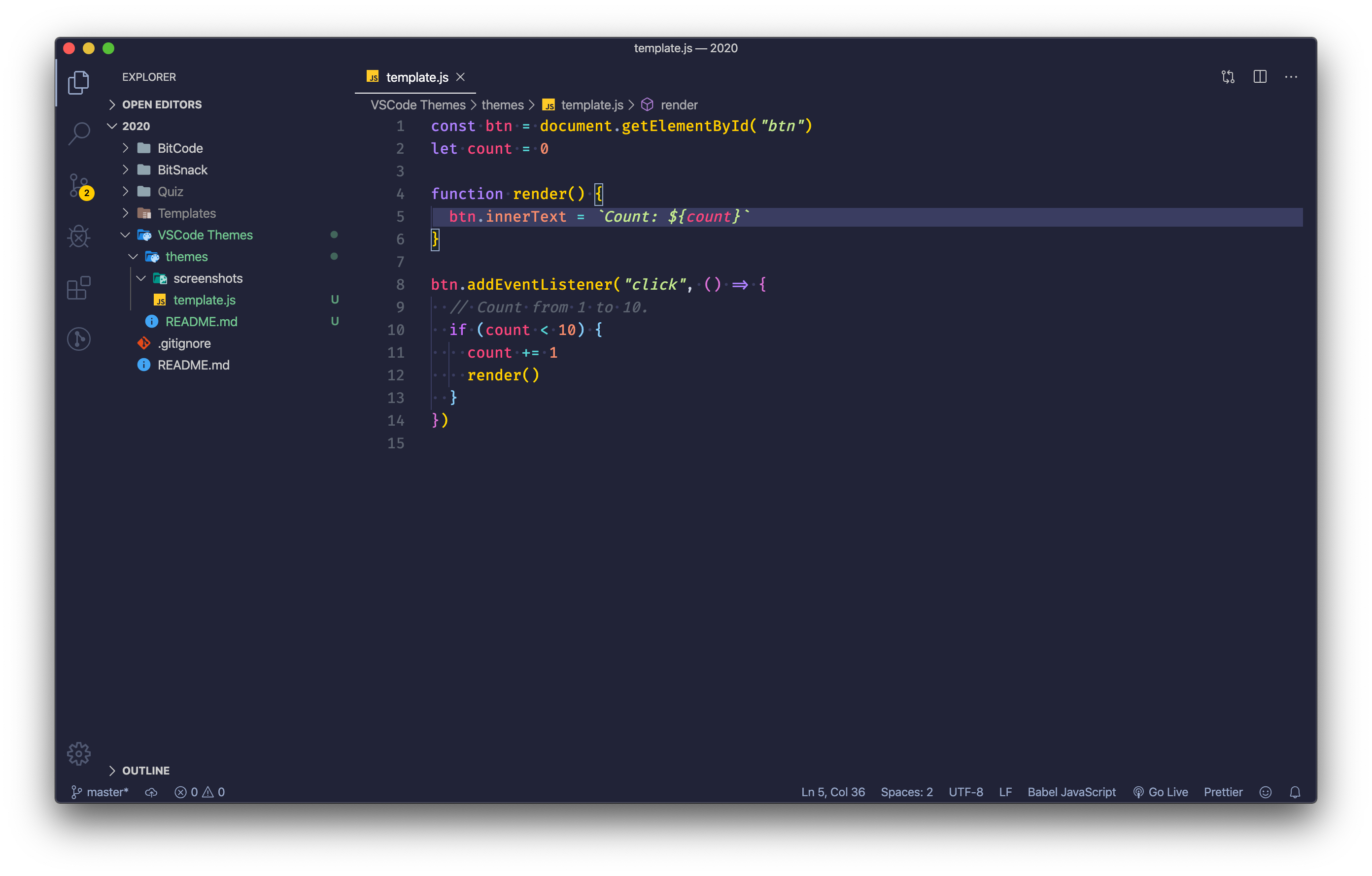1372x876 pixels.
Task: Click the themes breadcrumb item
Action: tap(502, 105)
